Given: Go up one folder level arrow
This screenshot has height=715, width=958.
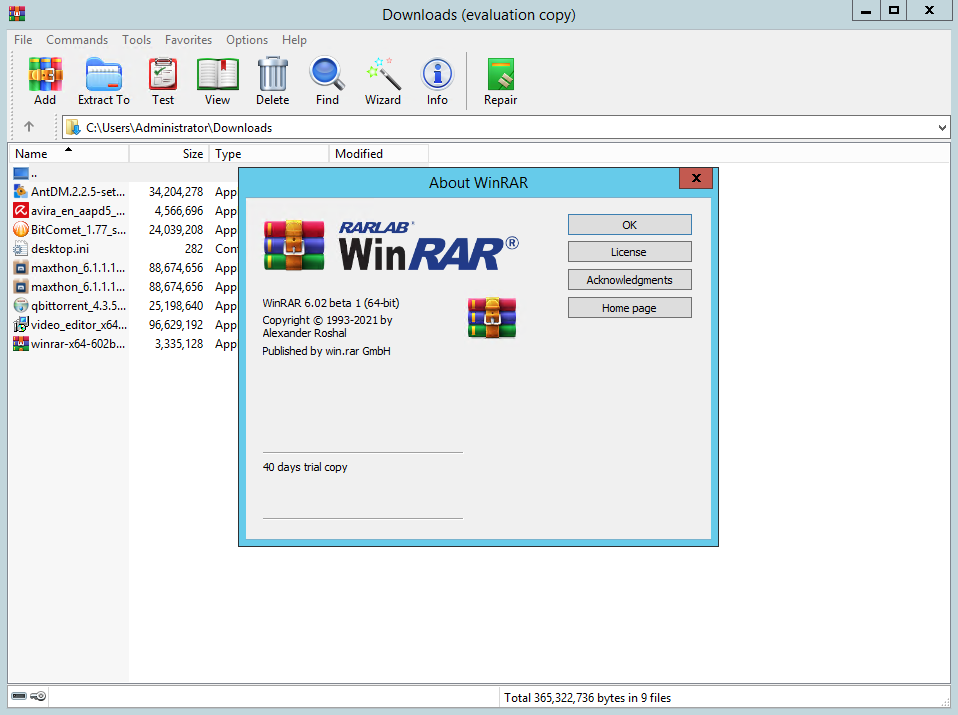Looking at the screenshot, I should point(29,126).
